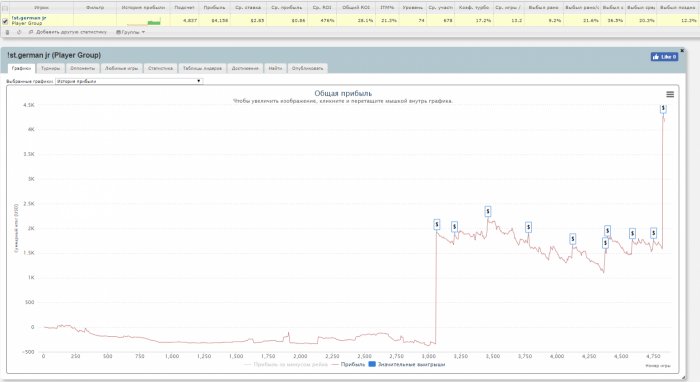Switch to the 'Достижения' tab
The width and height of the screenshot is (700, 382).
click(x=245, y=68)
